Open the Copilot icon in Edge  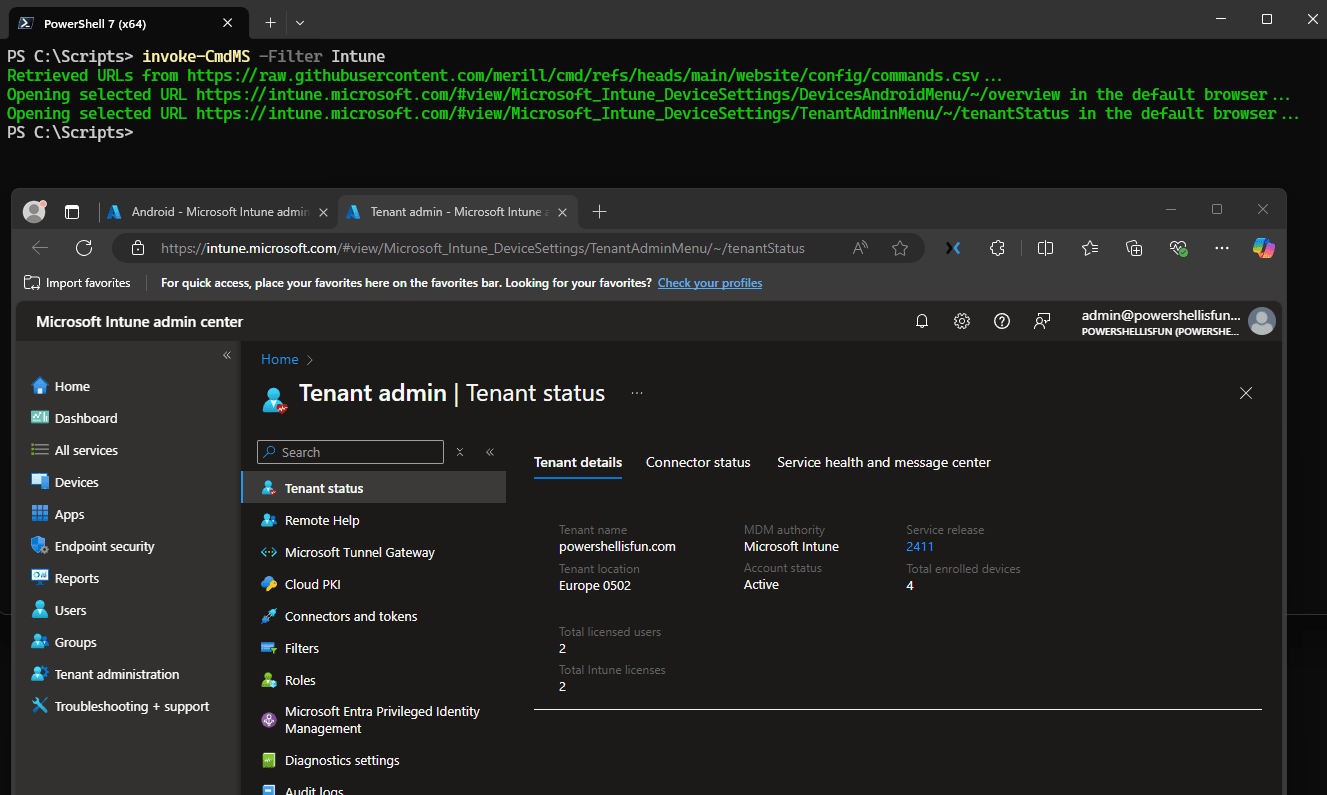click(1264, 248)
